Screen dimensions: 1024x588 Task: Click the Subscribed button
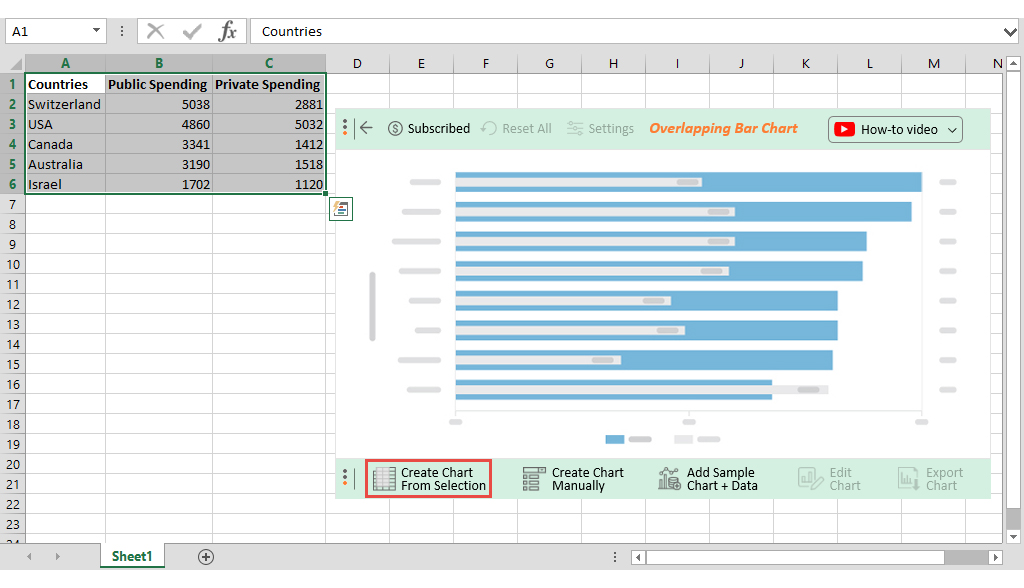click(x=429, y=128)
